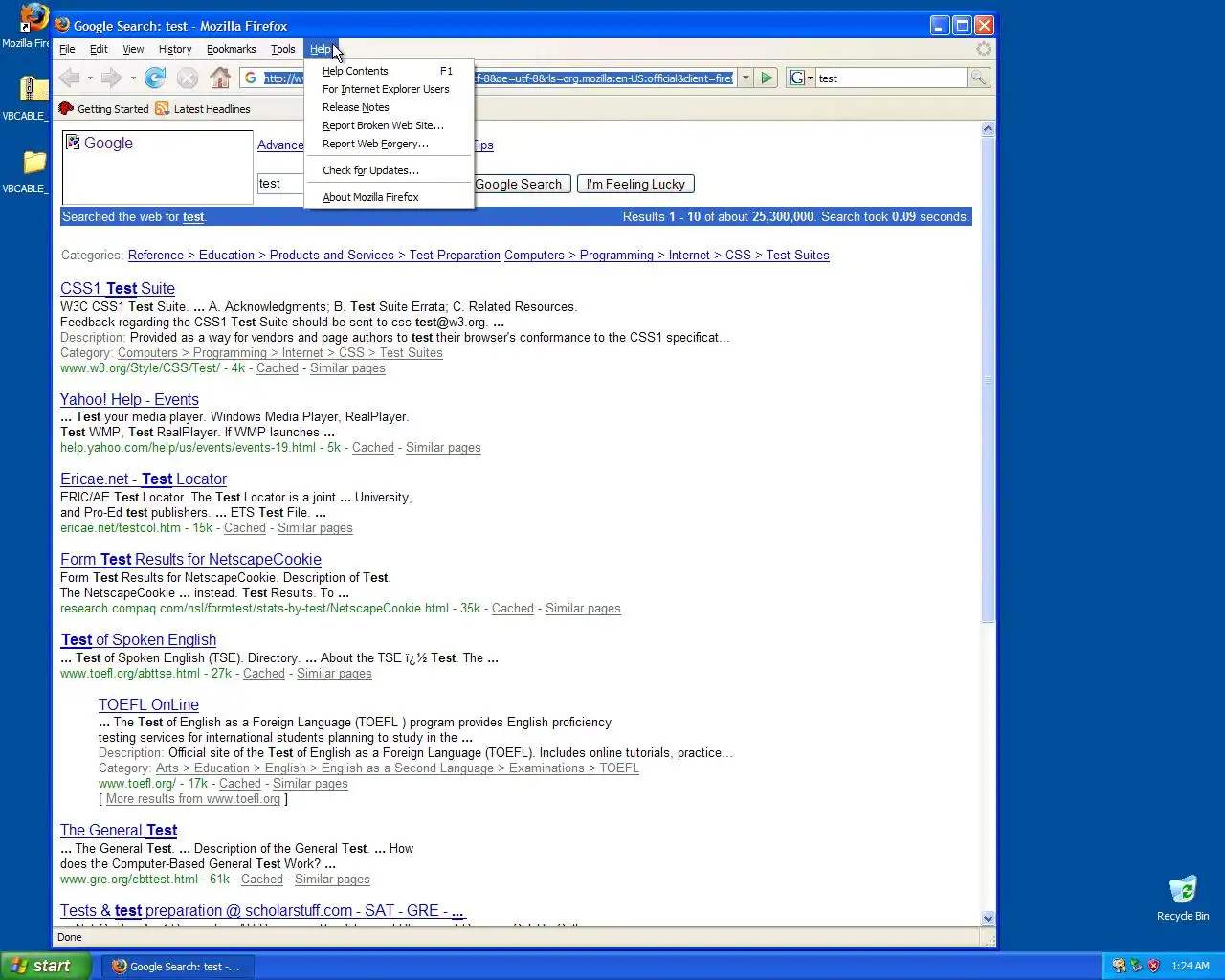
Task: Click the toolbar search box containing test
Action: (891, 78)
